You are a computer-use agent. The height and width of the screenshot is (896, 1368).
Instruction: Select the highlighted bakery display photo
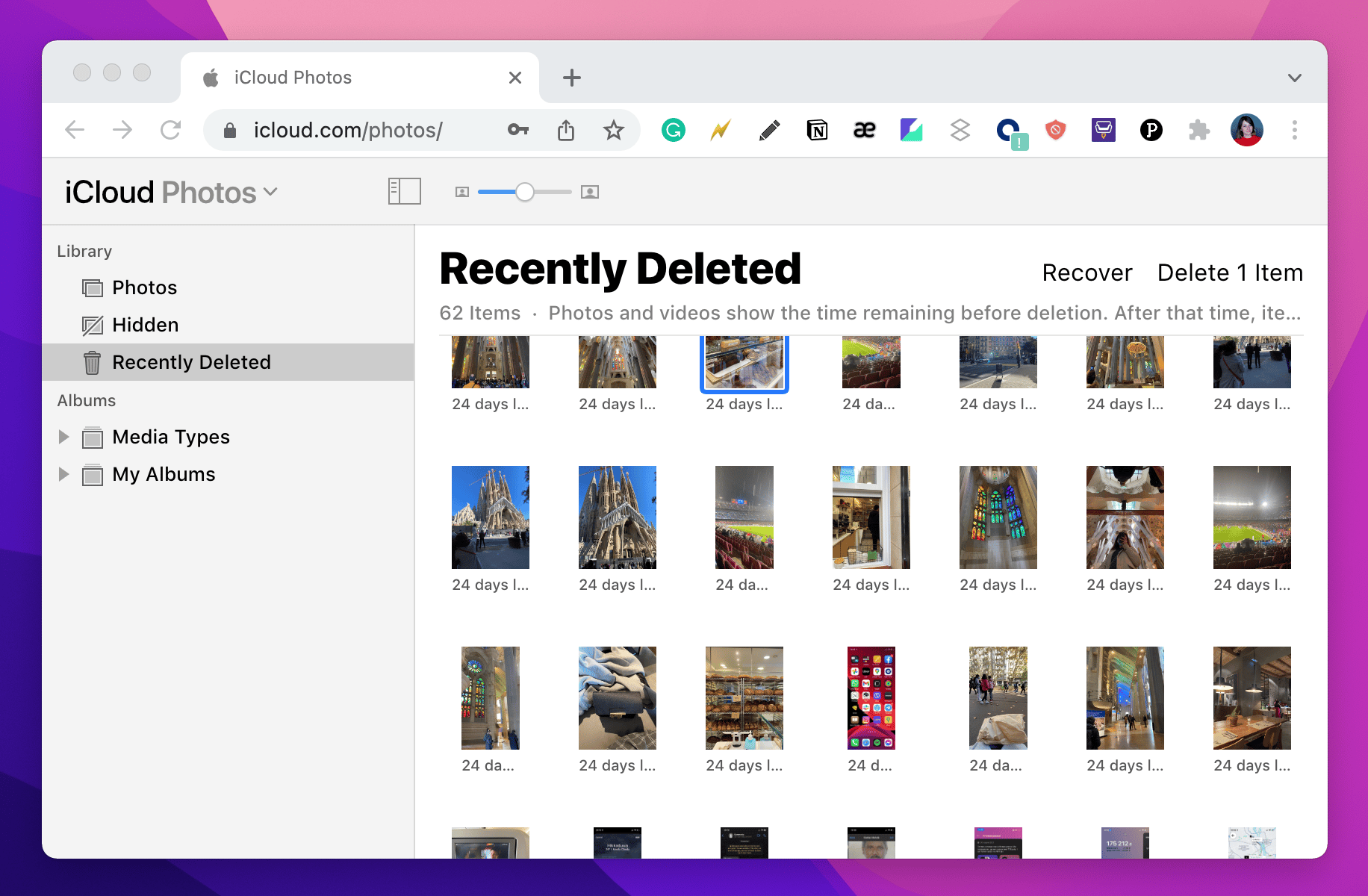[744, 362]
